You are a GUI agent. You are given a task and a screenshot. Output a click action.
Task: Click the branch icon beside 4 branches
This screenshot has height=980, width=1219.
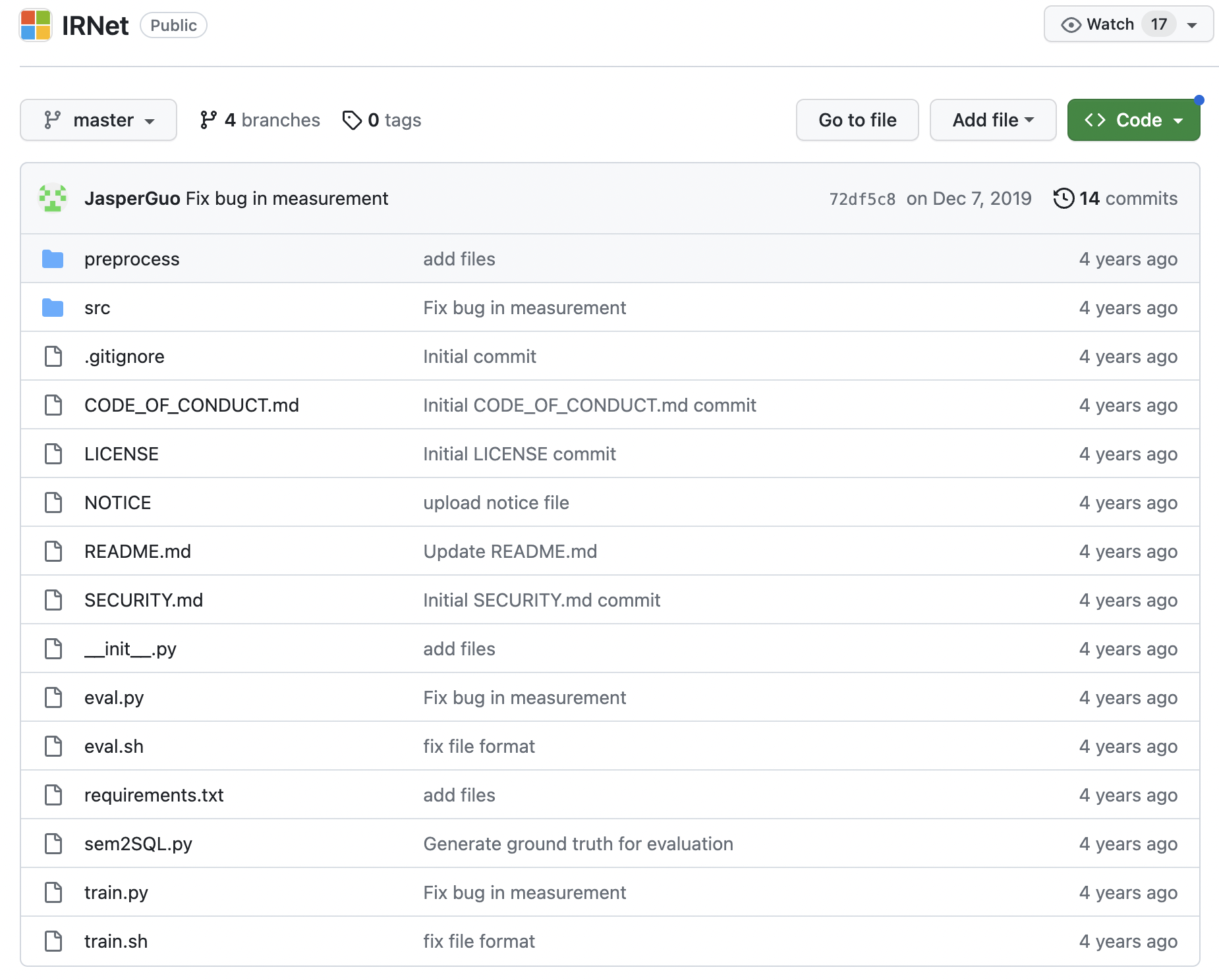(x=208, y=120)
